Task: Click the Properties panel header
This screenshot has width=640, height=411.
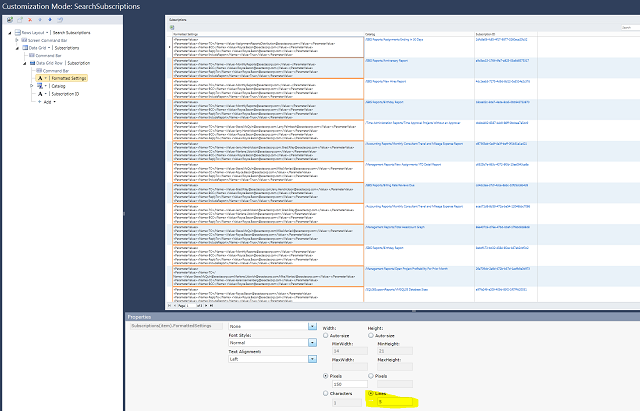Action: (x=382, y=317)
